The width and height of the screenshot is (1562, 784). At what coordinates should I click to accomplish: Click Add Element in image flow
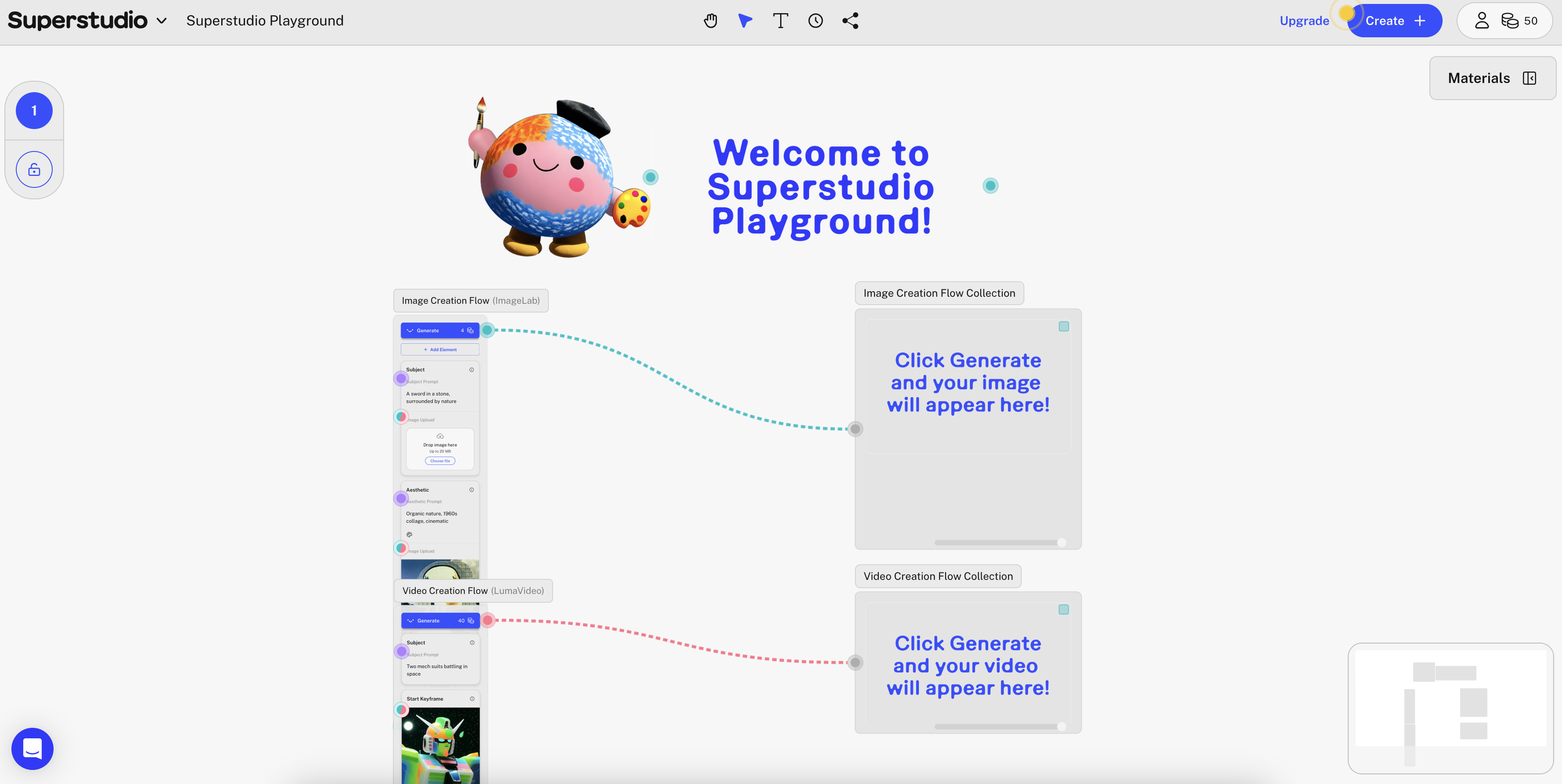click(439, 349)
